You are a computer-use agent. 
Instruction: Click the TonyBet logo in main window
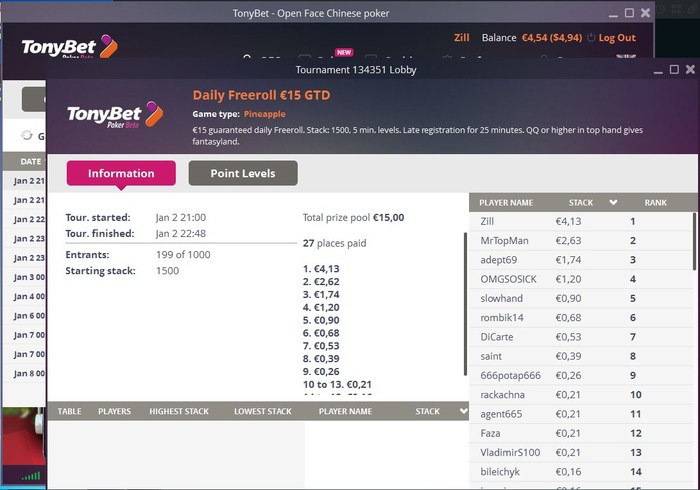(x=69, y=47)
